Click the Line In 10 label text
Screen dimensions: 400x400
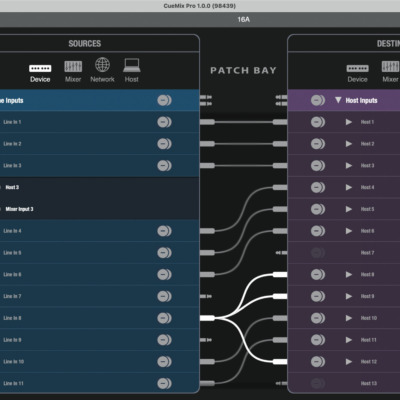14,362
